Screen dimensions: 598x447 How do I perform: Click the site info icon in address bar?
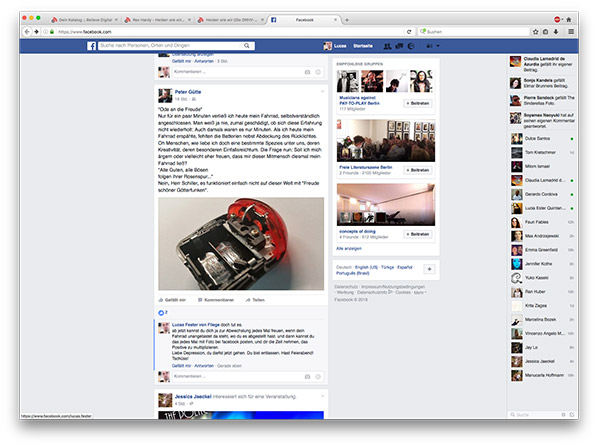point(45,32)
